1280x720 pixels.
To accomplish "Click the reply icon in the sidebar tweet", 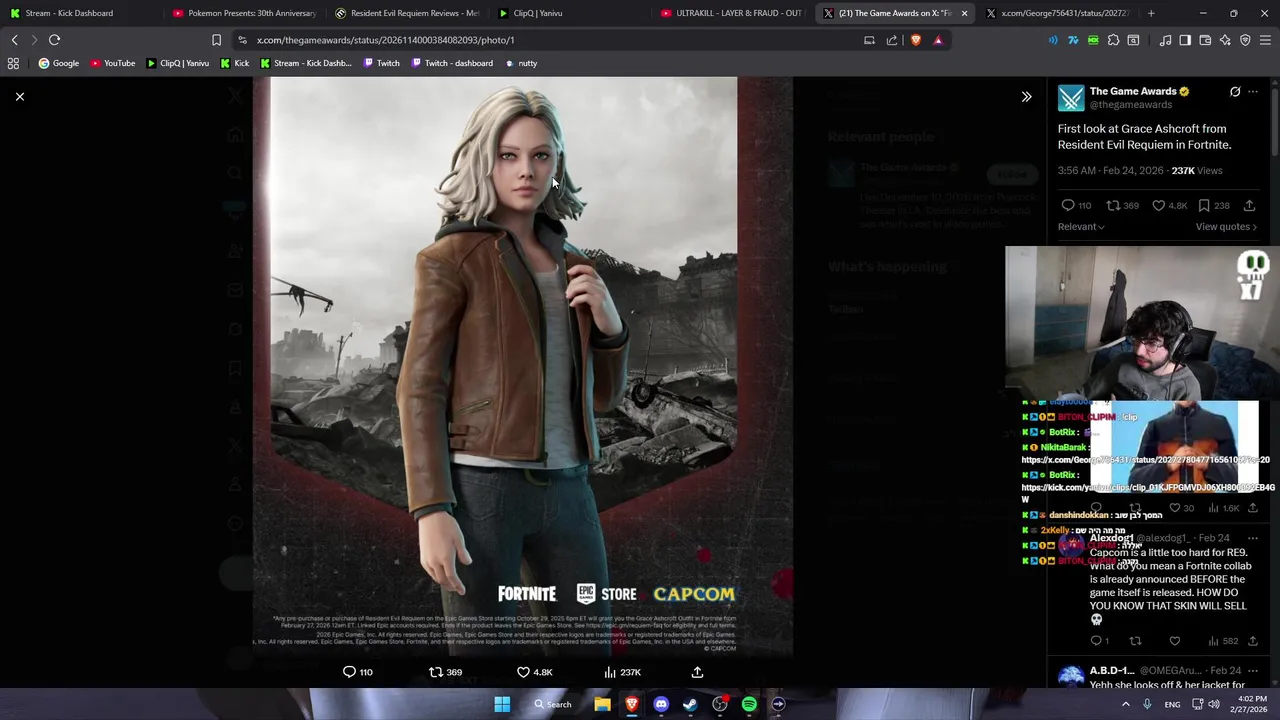I will click(1068, 205).
